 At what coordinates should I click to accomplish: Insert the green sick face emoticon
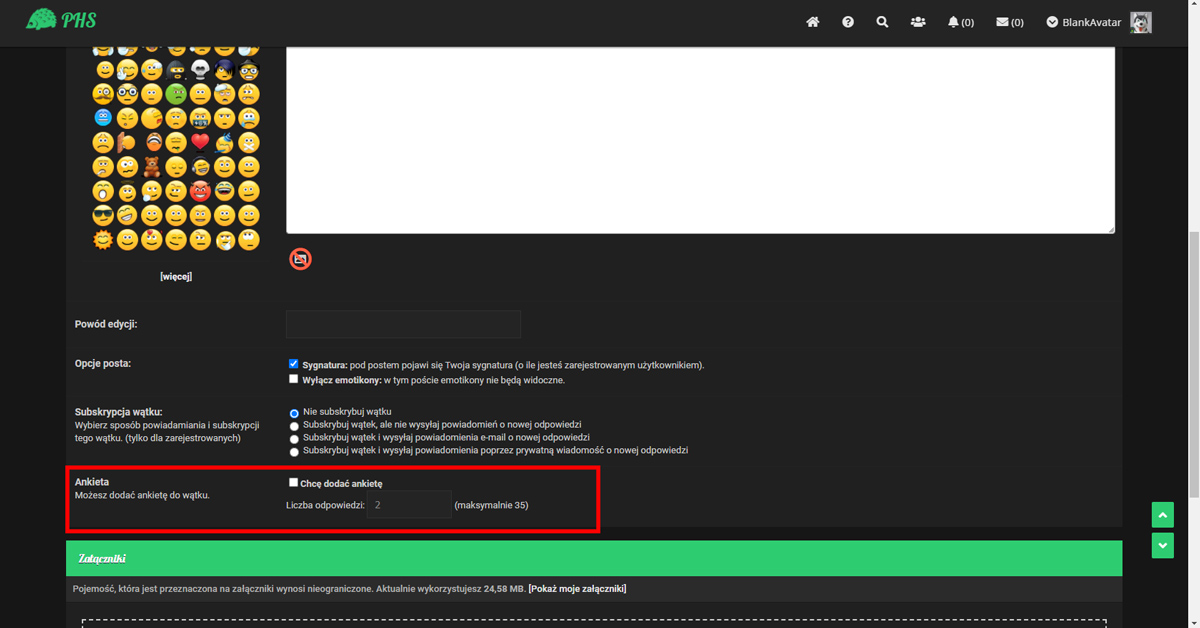tap(176, 94)
